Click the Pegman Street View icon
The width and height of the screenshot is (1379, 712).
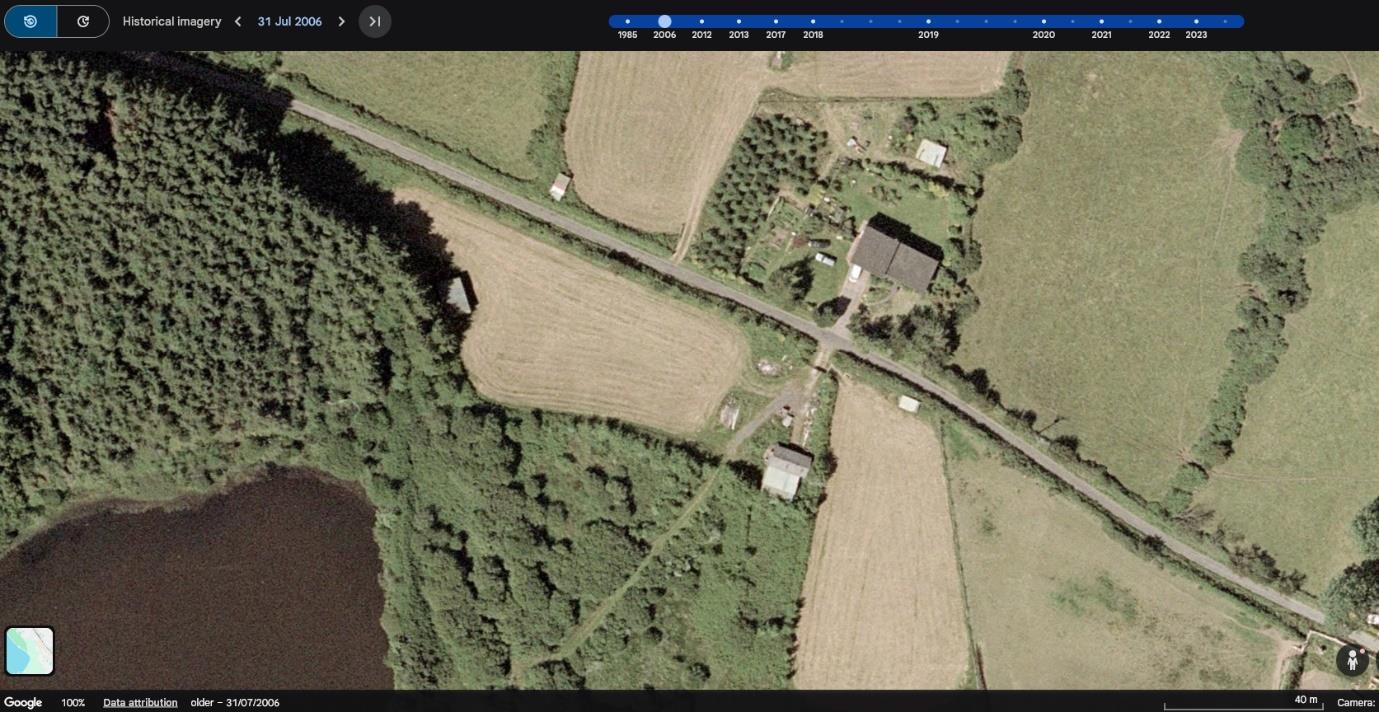(1353, 660)
